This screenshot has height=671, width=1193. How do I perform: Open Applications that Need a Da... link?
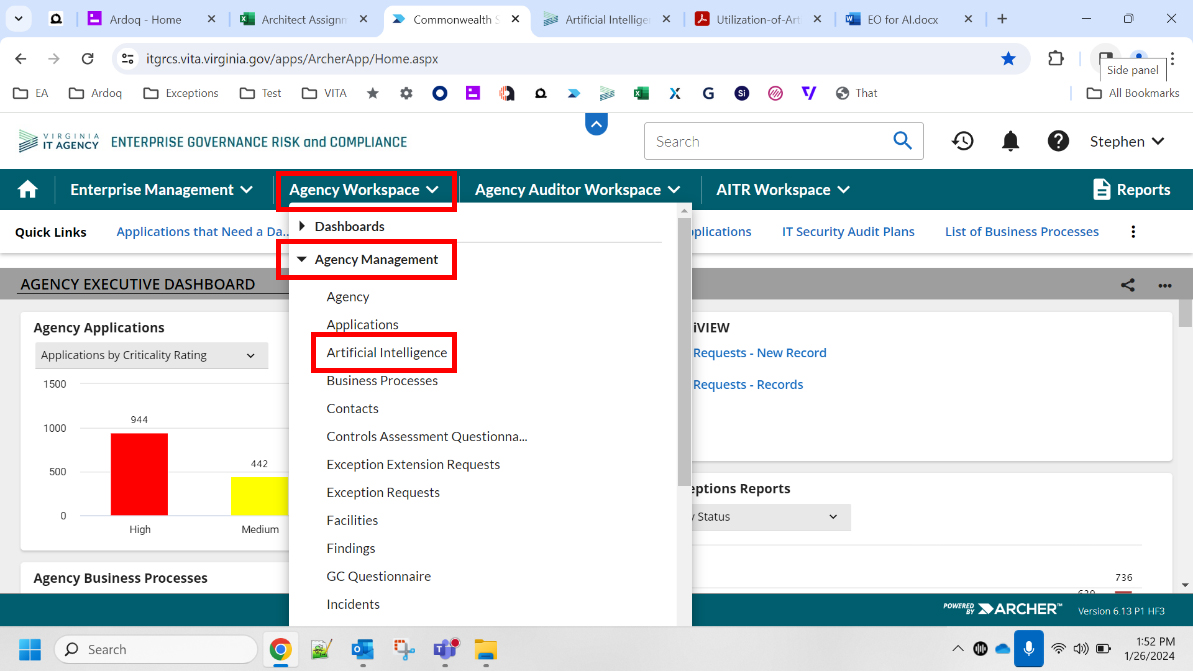click(x=202, y=232)
